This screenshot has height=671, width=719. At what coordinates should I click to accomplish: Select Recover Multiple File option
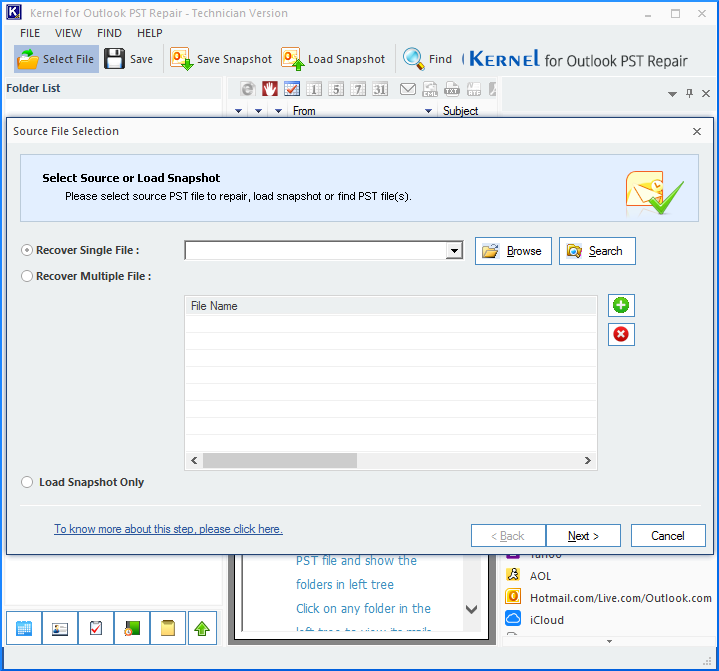point(27,276)
